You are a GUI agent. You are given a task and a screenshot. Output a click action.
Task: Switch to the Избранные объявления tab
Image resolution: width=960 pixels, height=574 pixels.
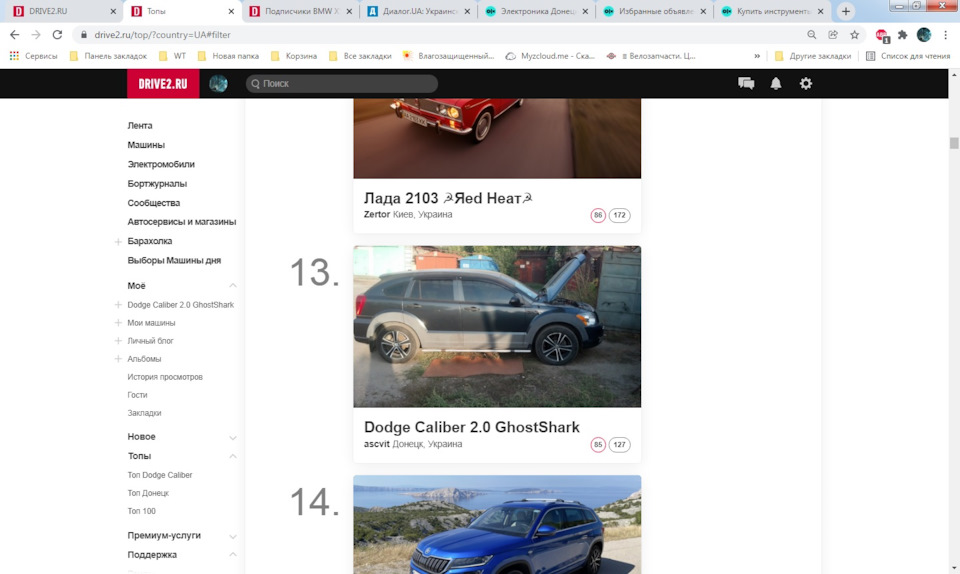(x=656, y=11)
